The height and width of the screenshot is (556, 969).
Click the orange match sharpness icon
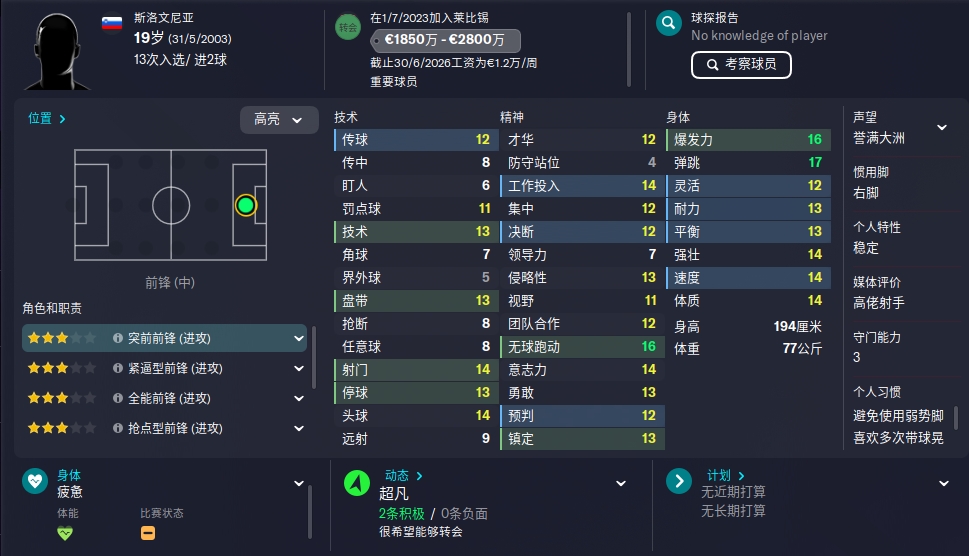pyautogui.click(x=148, y=533)
